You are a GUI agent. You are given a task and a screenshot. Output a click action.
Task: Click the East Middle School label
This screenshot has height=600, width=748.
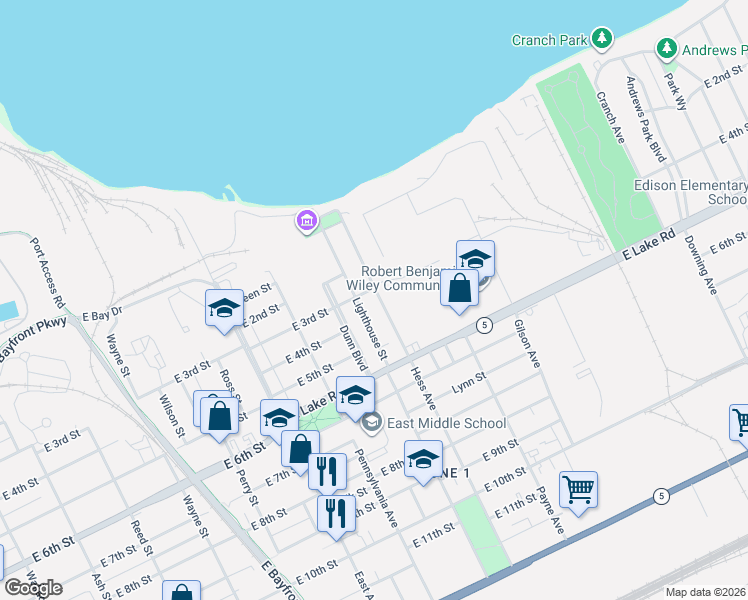click(447, 423)
